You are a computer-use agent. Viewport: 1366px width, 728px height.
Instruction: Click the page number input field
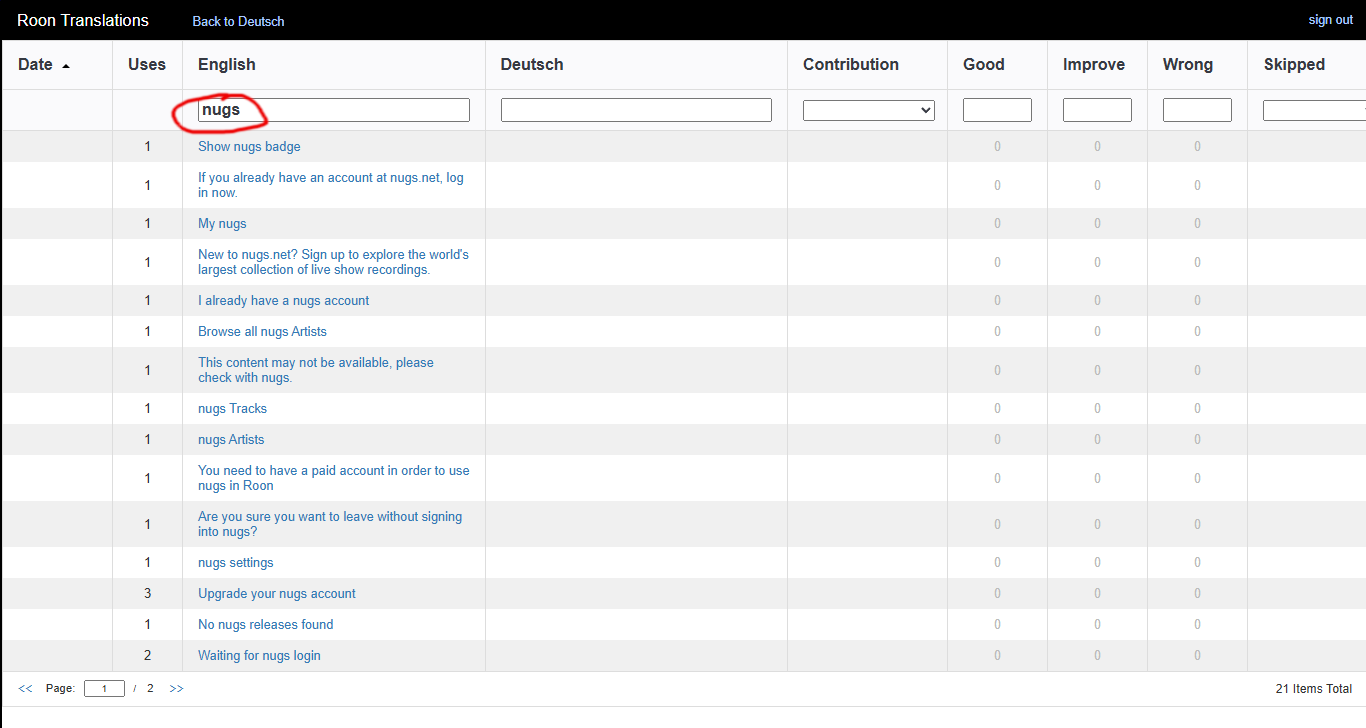coord(104,689)
